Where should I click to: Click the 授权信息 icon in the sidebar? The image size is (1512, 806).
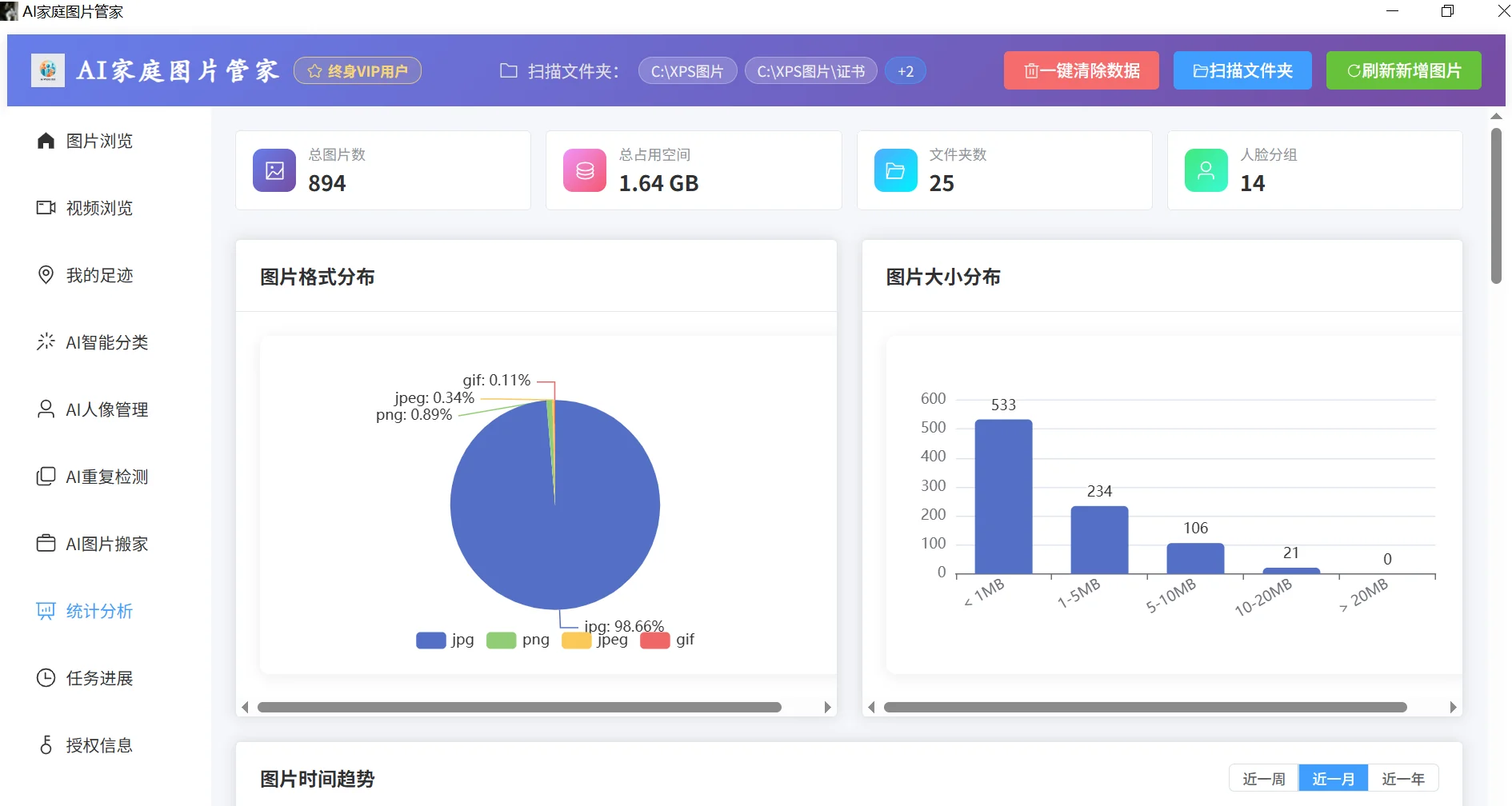(x=46, y=745)
